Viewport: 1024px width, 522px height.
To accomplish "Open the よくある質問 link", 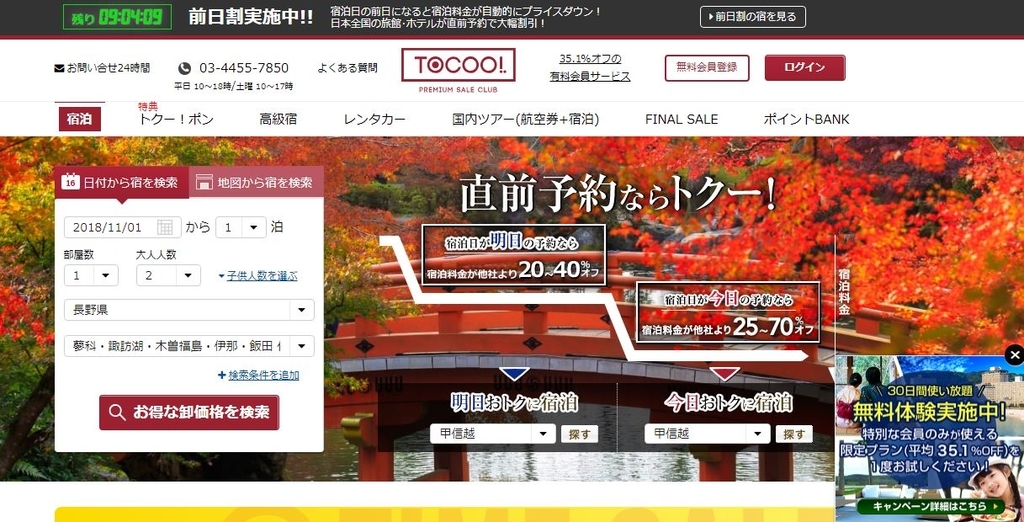I will [x=347, y=68].
